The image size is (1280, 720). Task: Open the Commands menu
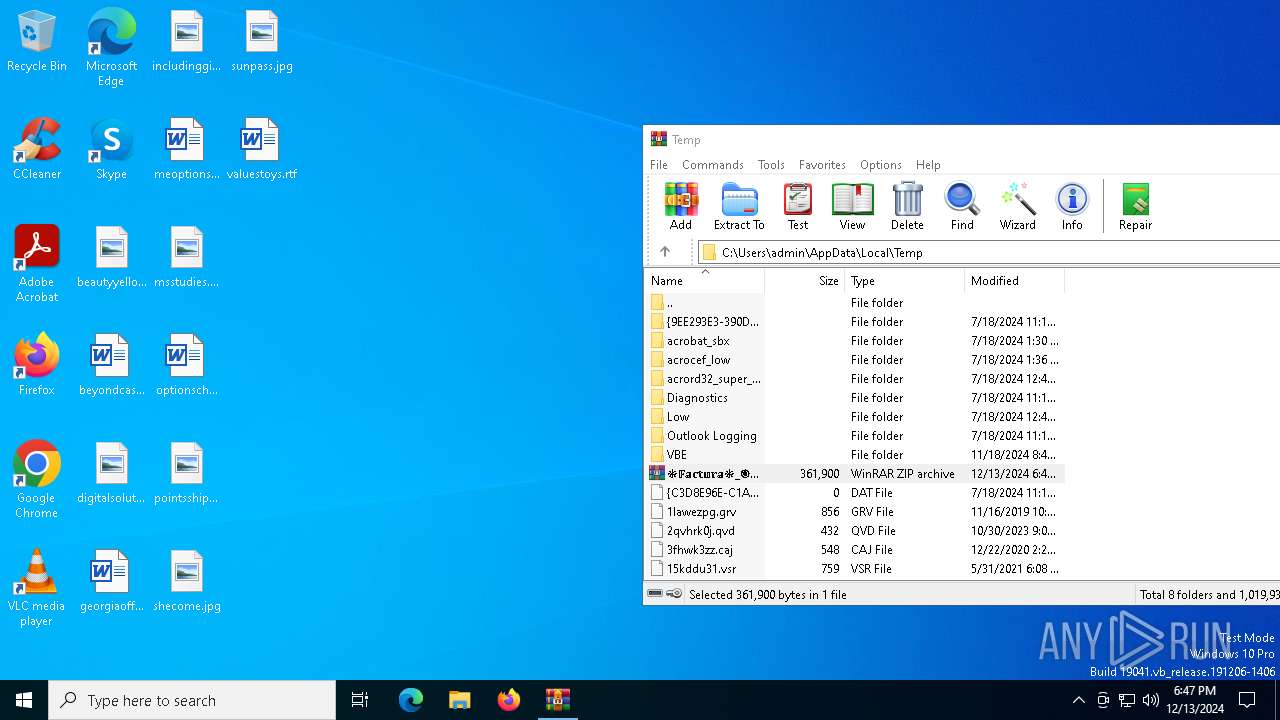click(713, 165)
